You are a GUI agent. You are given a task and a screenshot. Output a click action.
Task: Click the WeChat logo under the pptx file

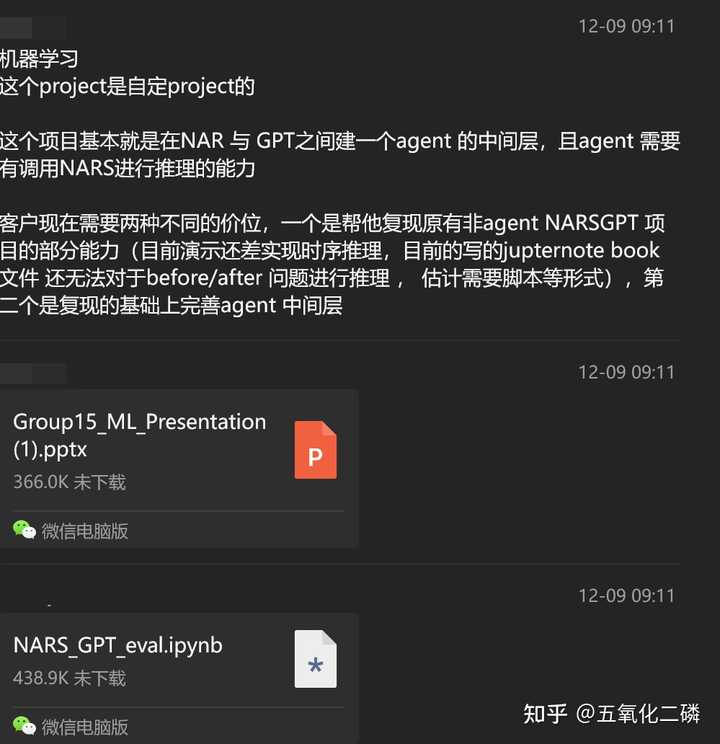(x=24, y=530)
